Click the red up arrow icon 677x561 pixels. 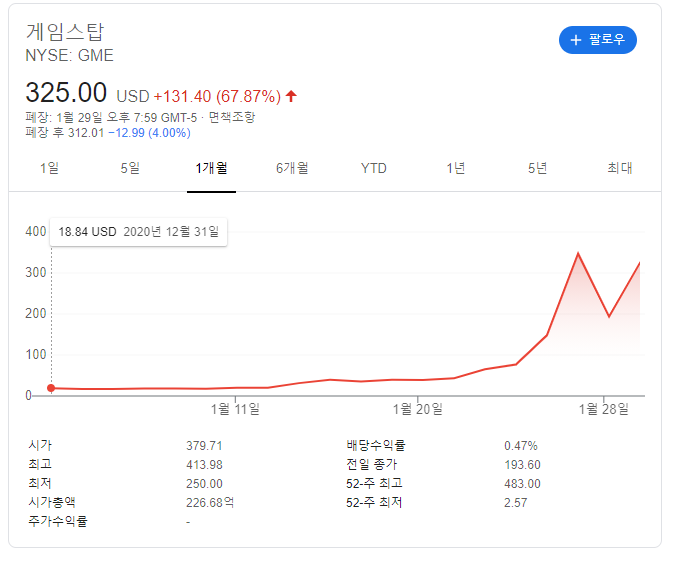coord(291,96)
